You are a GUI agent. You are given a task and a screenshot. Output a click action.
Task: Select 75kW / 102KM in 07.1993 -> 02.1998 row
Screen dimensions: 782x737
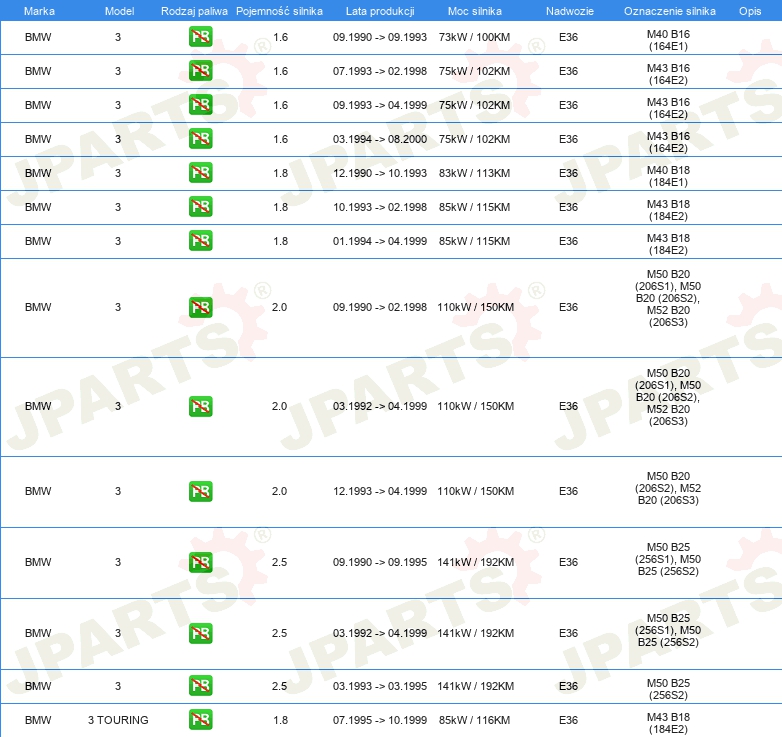(474, 71)
